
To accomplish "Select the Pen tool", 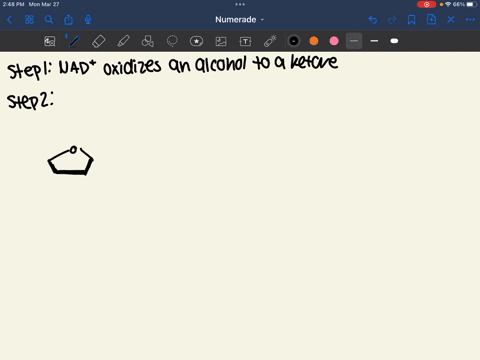I will (x=74, y=41).
